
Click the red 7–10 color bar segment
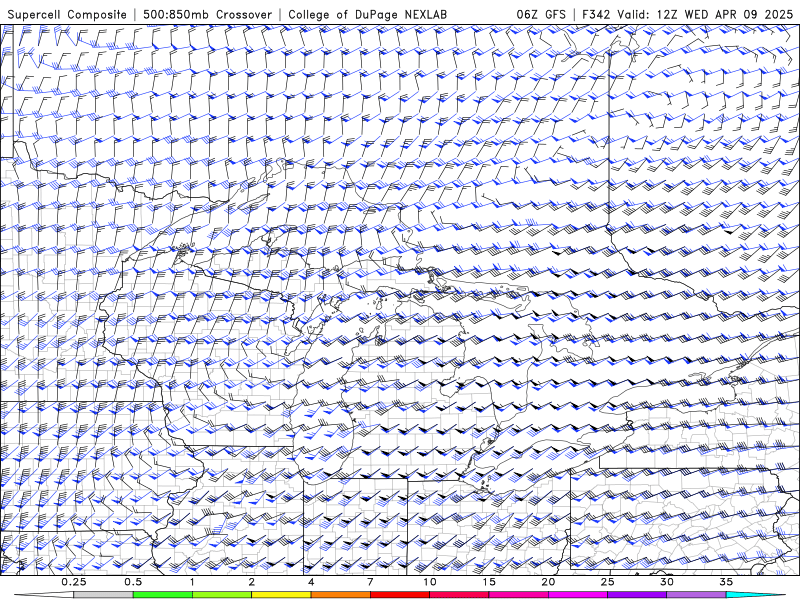(x=399, y=595)
